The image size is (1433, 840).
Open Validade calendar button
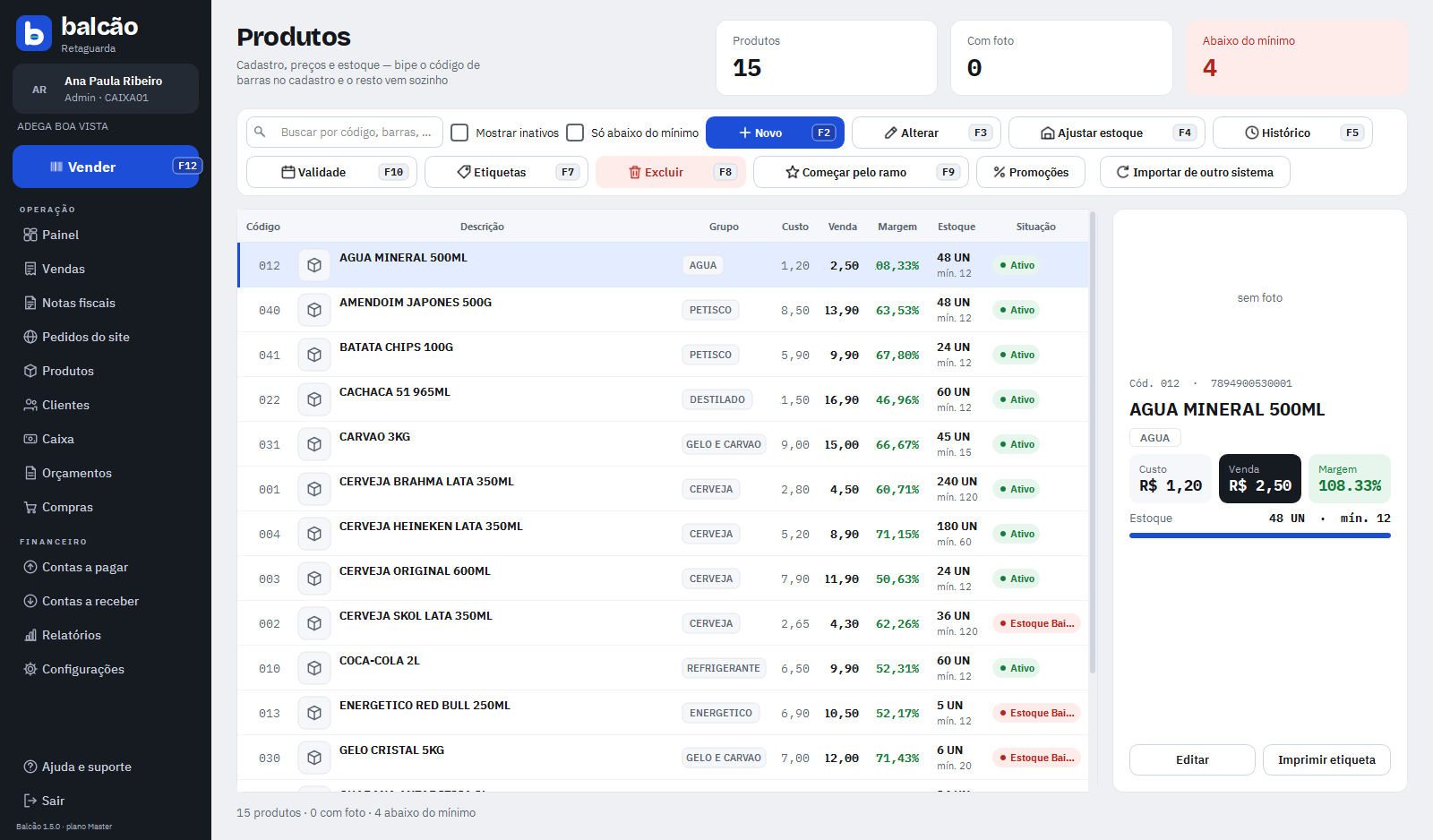[x=331, y=172]
